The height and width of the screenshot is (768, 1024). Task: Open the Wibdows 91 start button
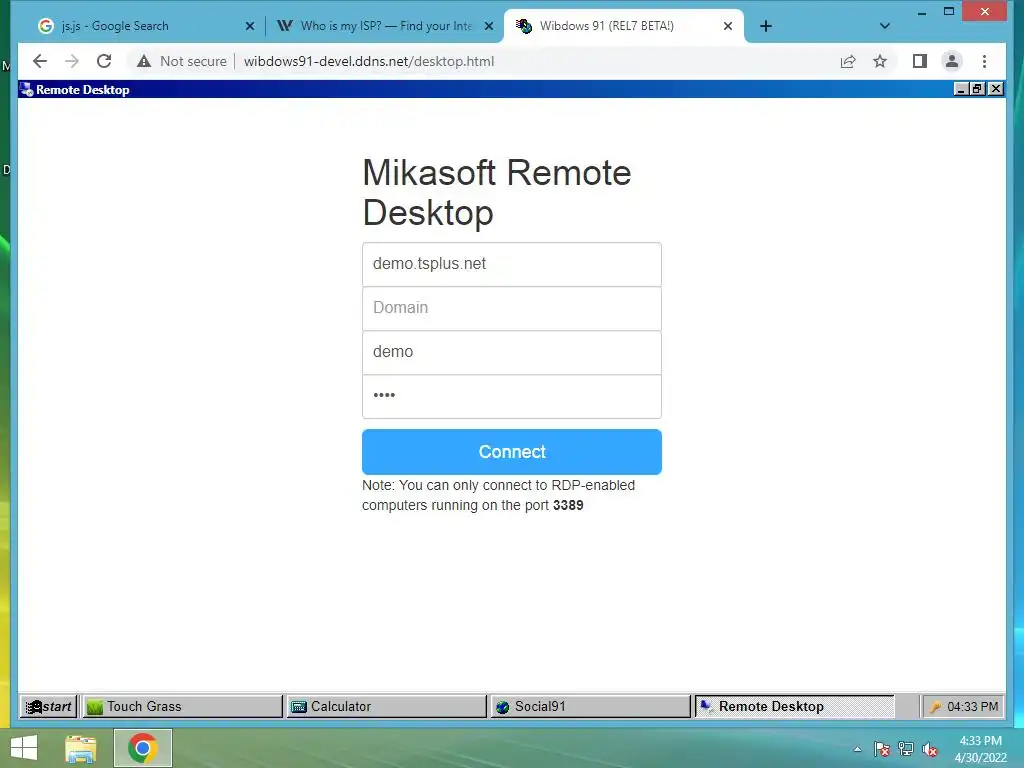[49, 707]
